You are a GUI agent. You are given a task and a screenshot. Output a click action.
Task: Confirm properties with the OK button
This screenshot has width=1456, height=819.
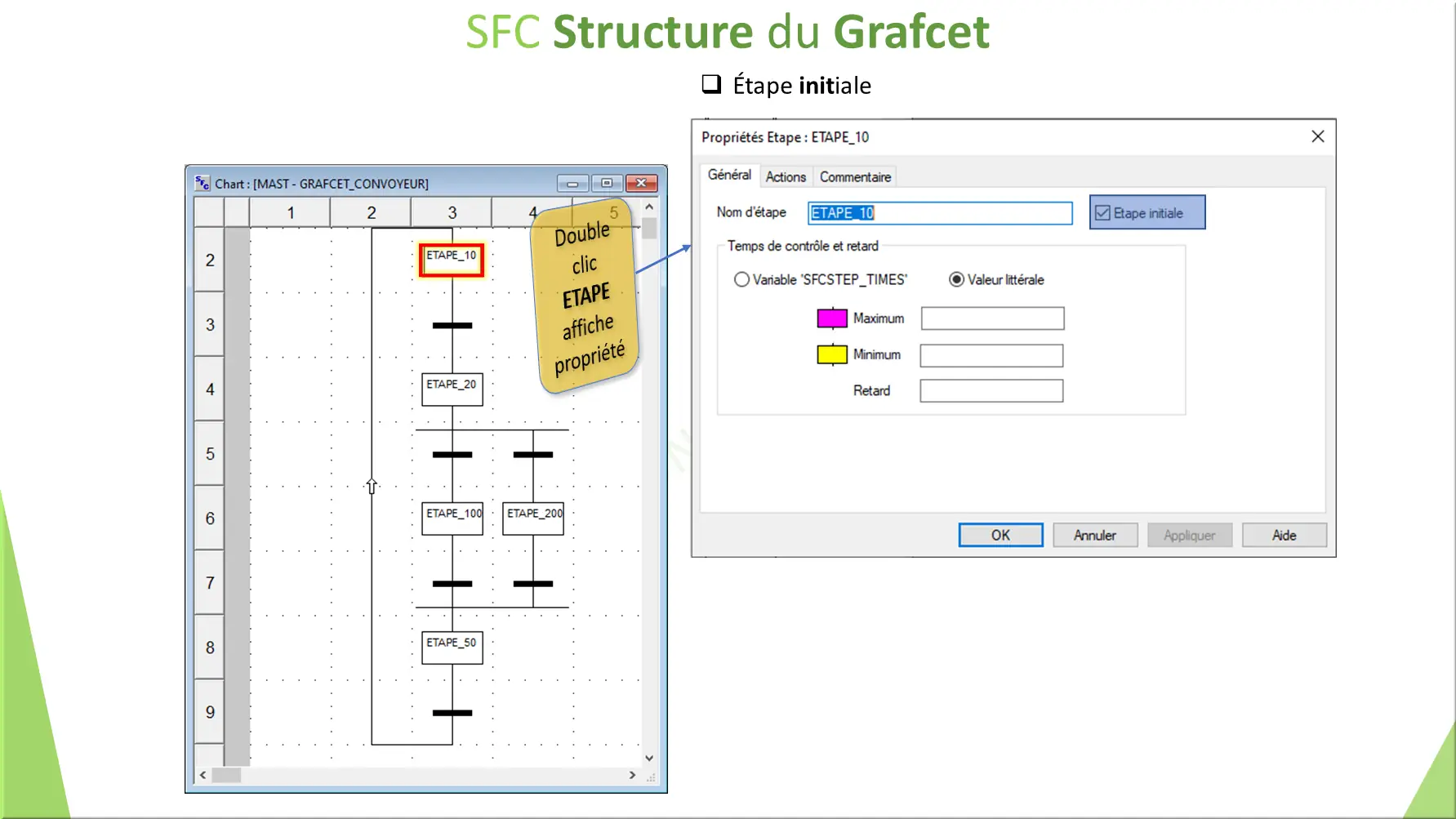click(1000, 535)
